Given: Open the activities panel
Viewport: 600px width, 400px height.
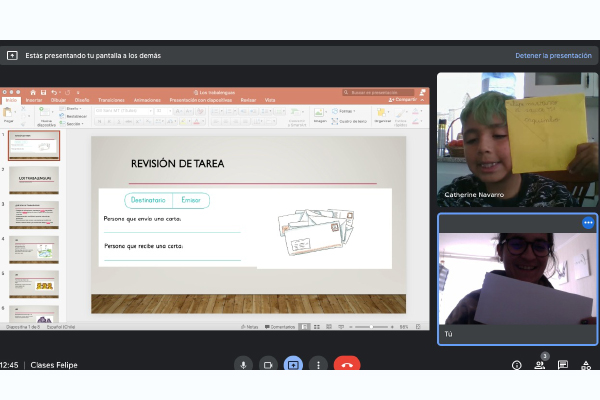Looking at the screenshot, I should click(x=586, y=365).
